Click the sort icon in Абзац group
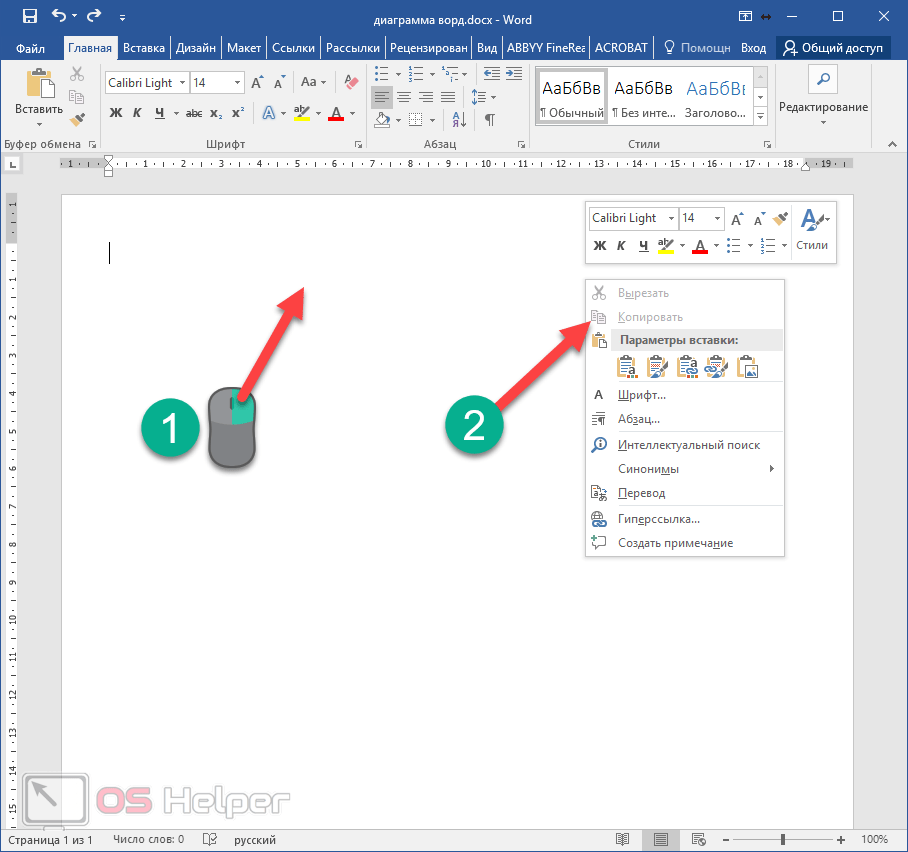908x852 pixels. click(x=459, y=120)
